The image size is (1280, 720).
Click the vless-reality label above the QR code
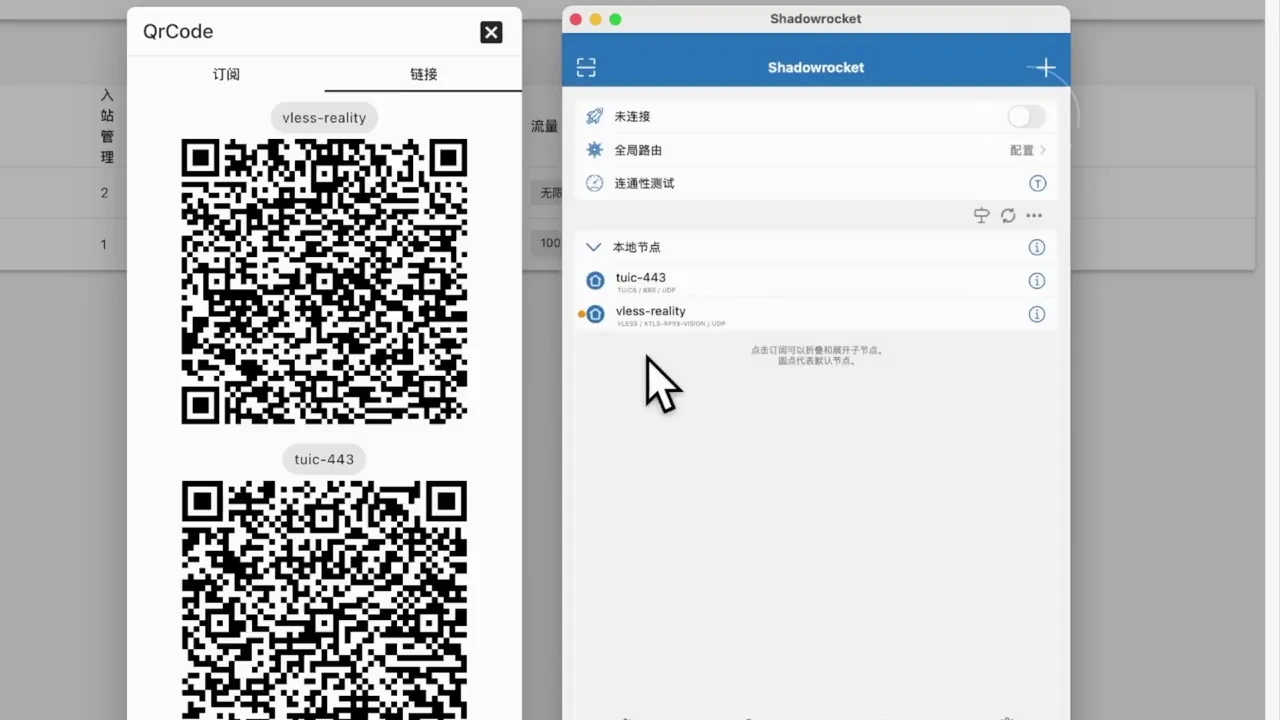click(x=324, y=118)
